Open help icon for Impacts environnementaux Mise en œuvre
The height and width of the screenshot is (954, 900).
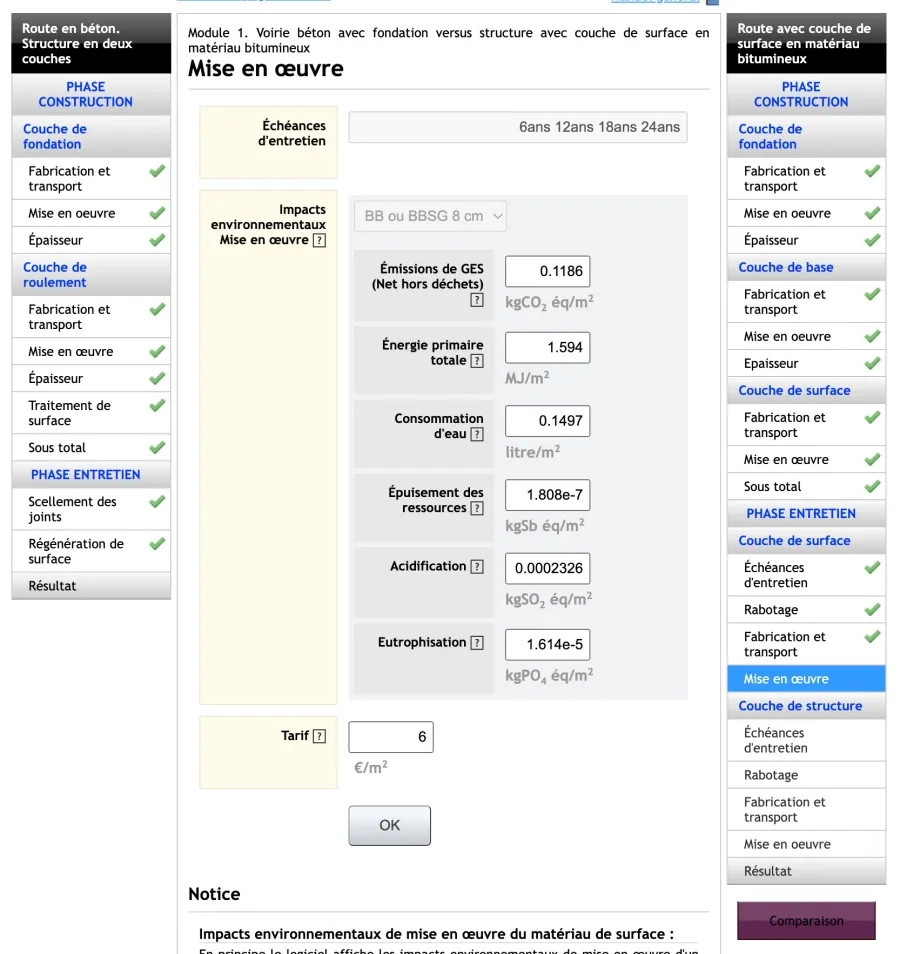[319, 240]
